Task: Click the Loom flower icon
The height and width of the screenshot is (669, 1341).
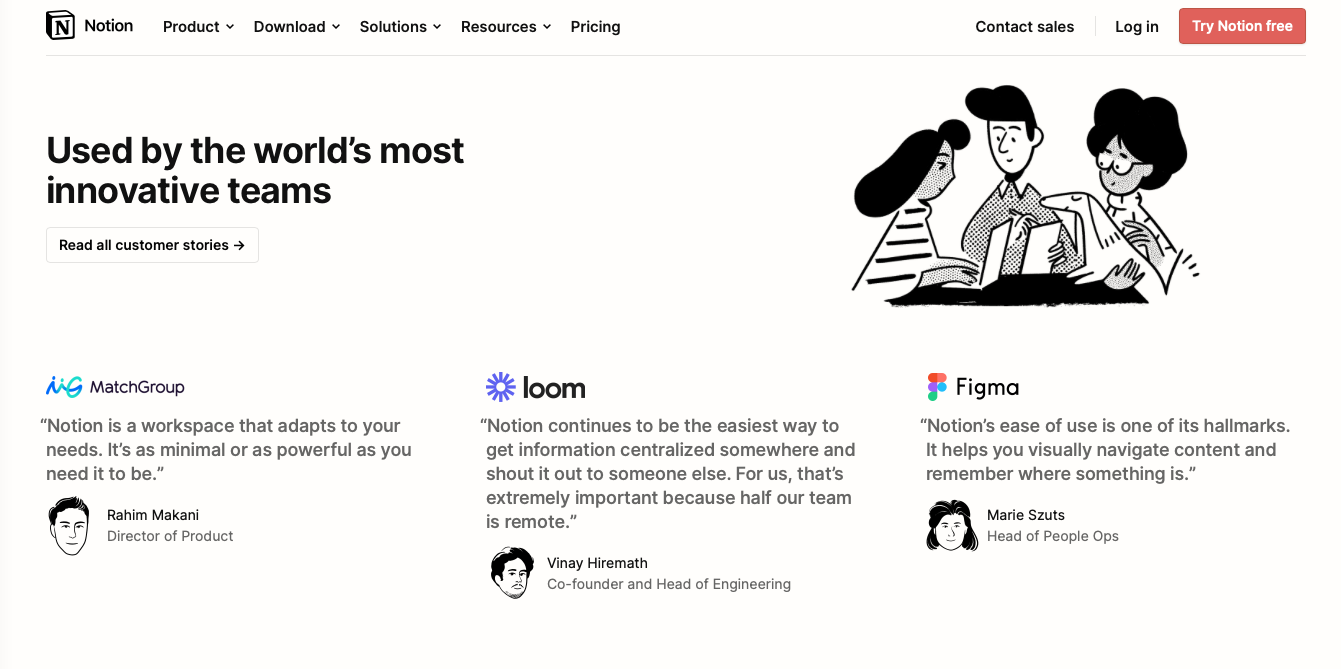Action: point(500,386)
